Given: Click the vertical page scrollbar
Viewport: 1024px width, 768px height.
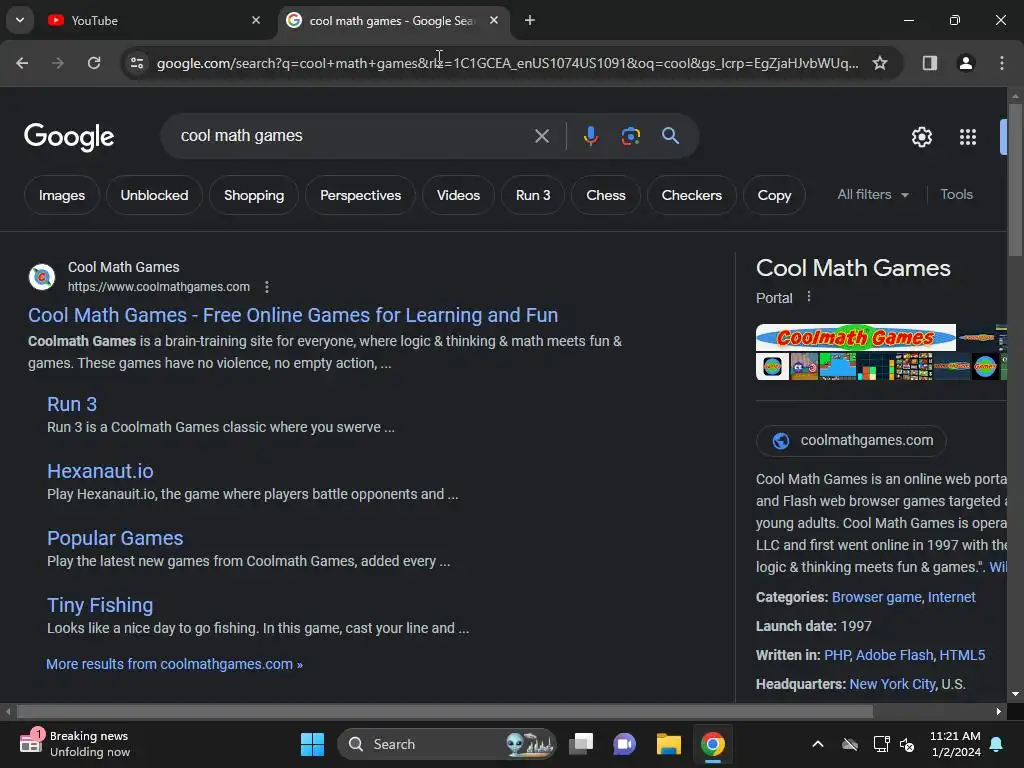Looking at the screenshot, I should tap(1015, 180).
